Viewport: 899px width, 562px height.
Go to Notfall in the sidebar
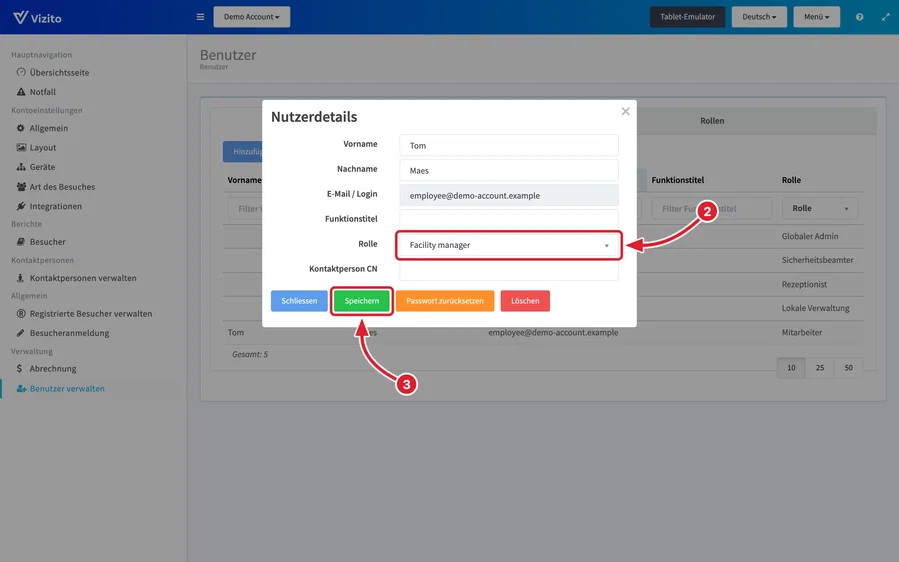coord(42,92)
